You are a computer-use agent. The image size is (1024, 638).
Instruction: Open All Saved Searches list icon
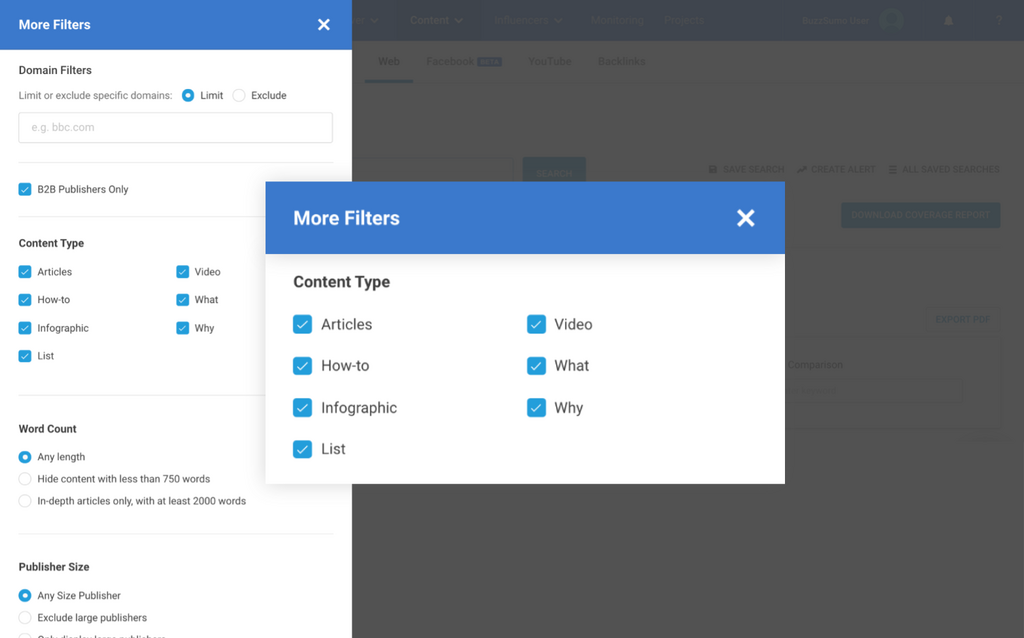point(893,170)
